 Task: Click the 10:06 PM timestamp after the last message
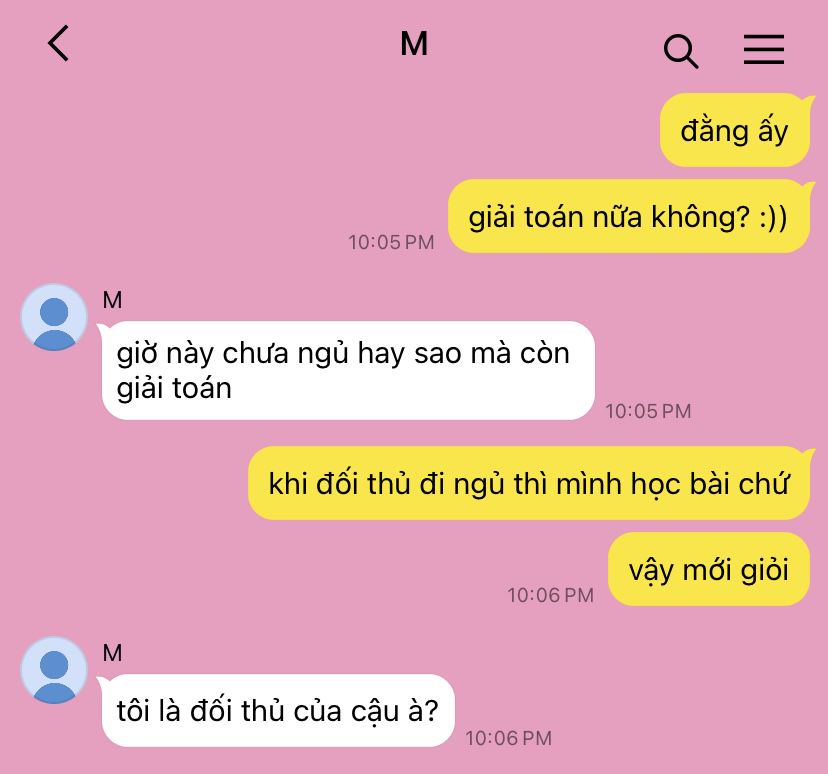[509, 738]
